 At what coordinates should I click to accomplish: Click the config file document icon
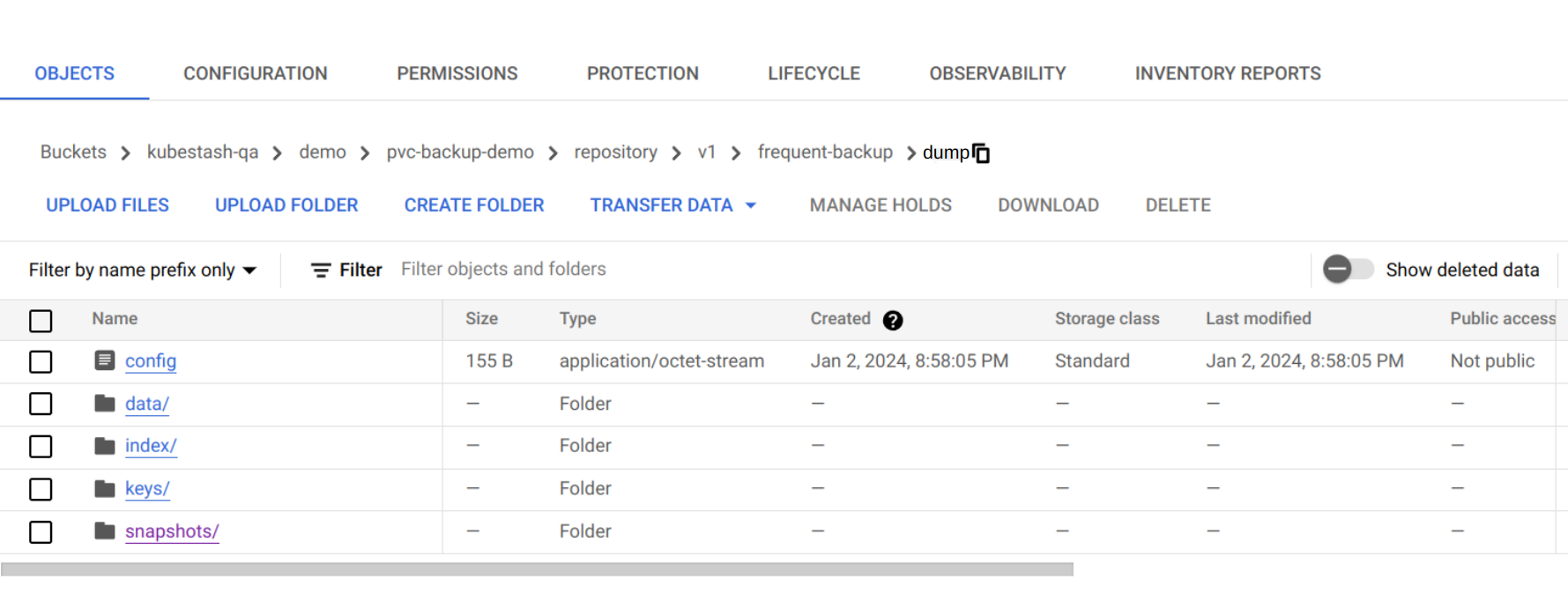coord(105,360)
